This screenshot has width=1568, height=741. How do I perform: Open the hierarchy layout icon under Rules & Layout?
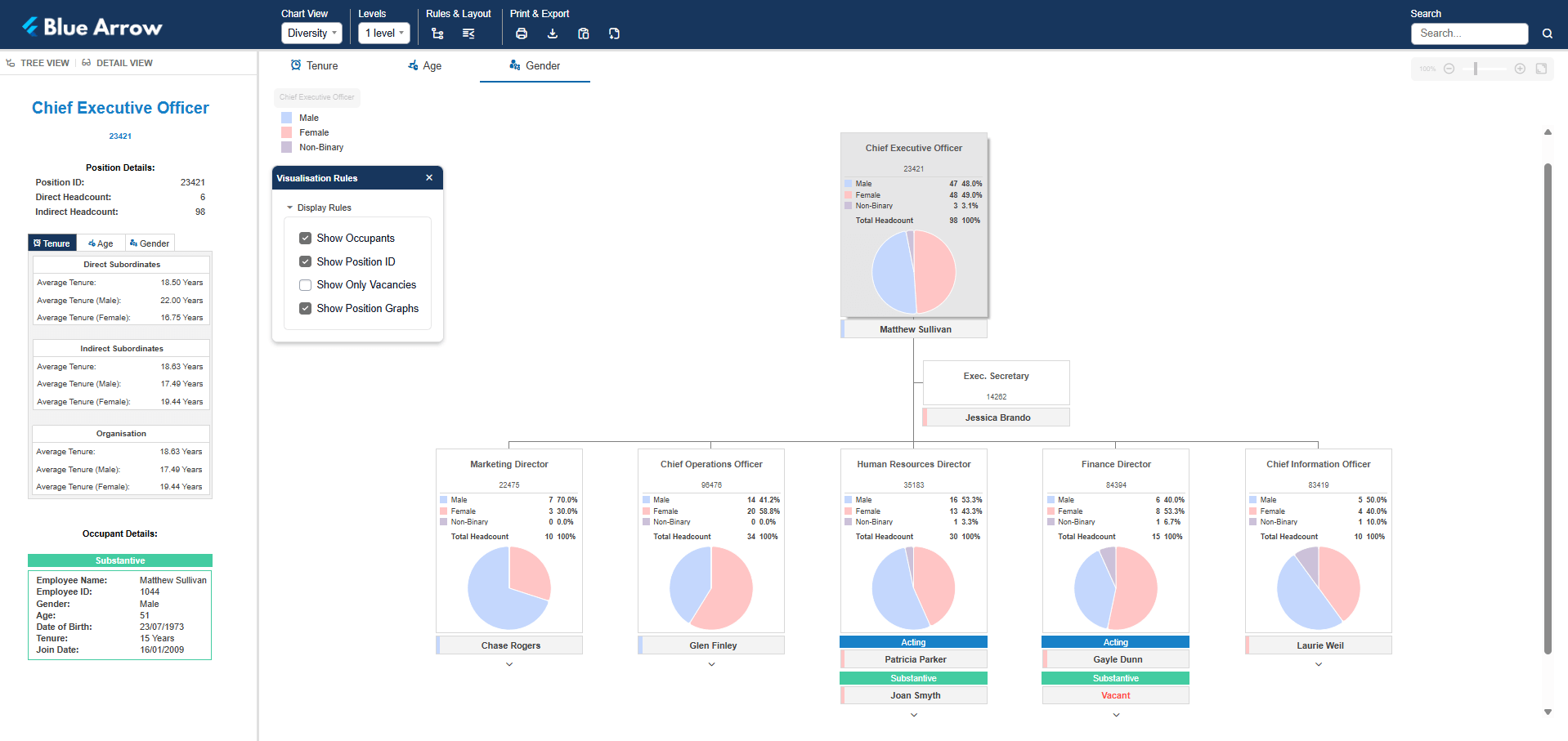(437, 33)
